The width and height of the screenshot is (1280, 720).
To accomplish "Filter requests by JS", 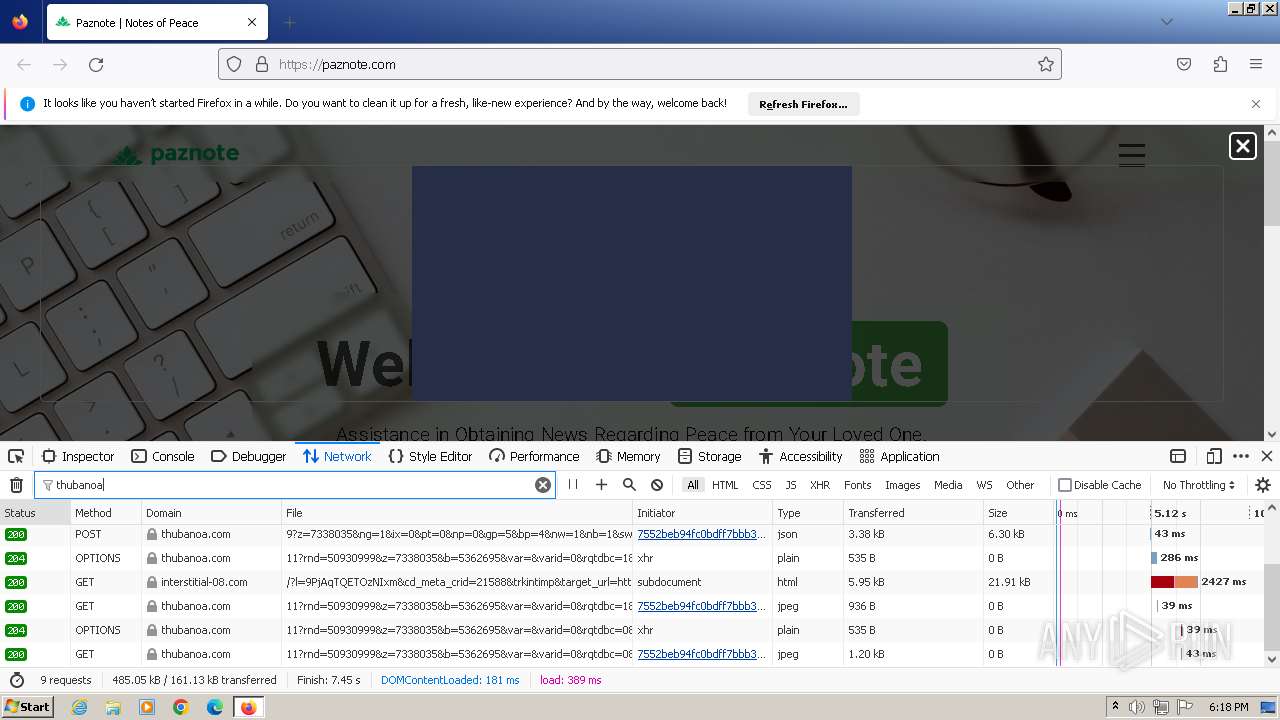I will [791, 485].
